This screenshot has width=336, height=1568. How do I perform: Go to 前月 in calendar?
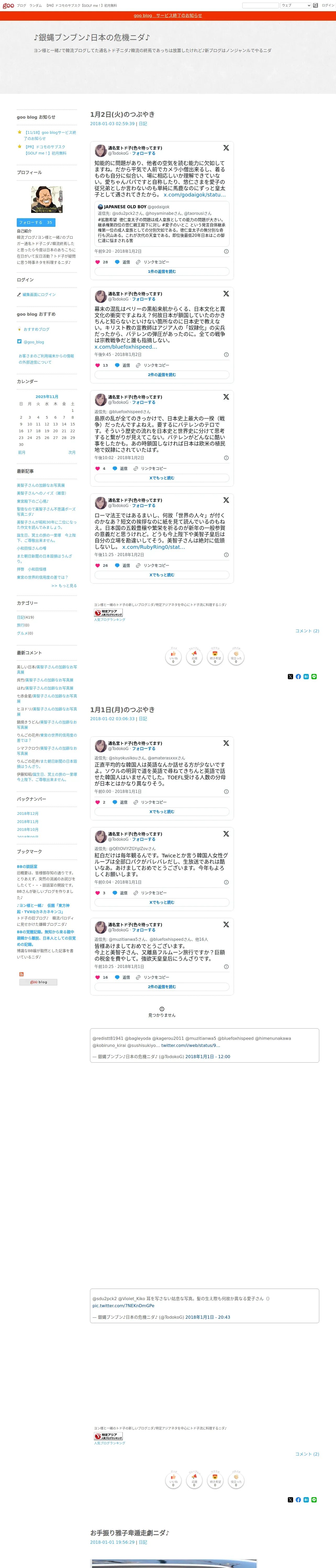pyautogui.click(x=22, y=453)
